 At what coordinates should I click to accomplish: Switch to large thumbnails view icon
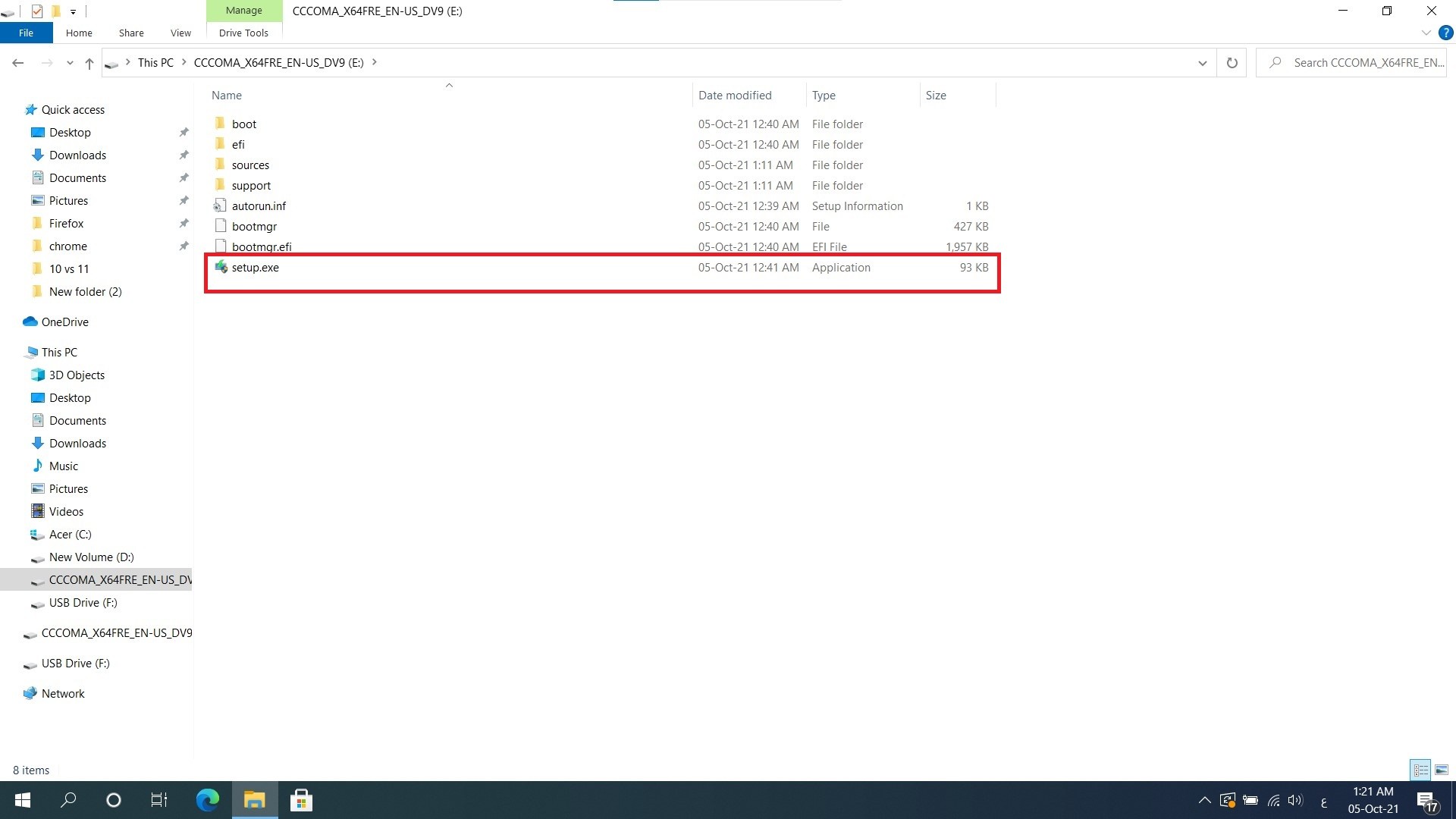(x=1442, y=770)
